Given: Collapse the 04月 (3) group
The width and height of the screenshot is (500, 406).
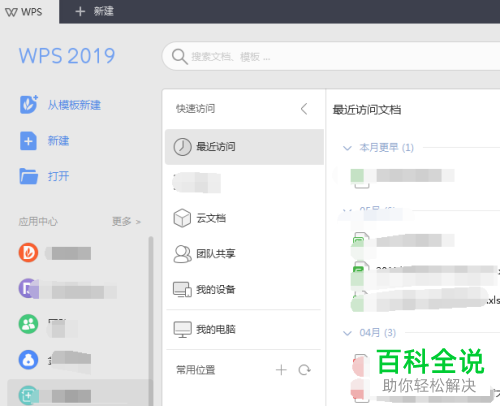Looking at the screenshot, I should pos(347,333).
